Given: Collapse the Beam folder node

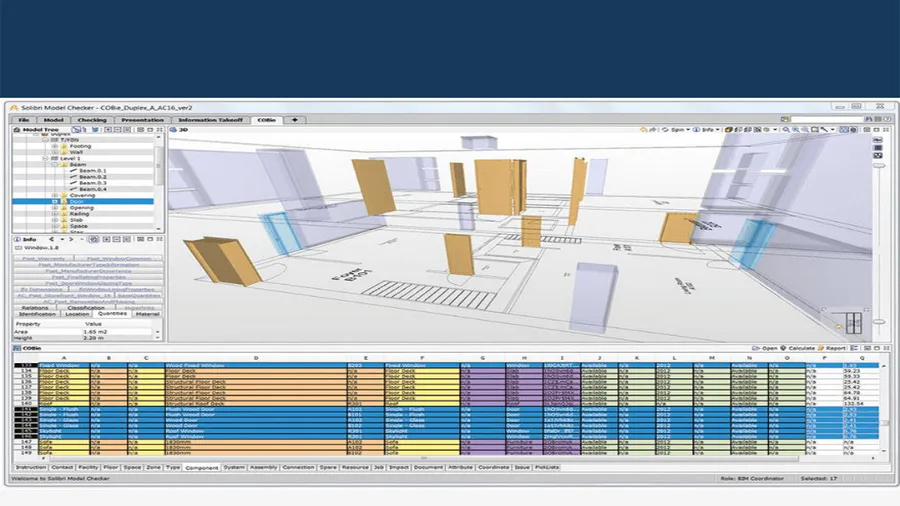Looking at the screenshot, I should point(55,165).
